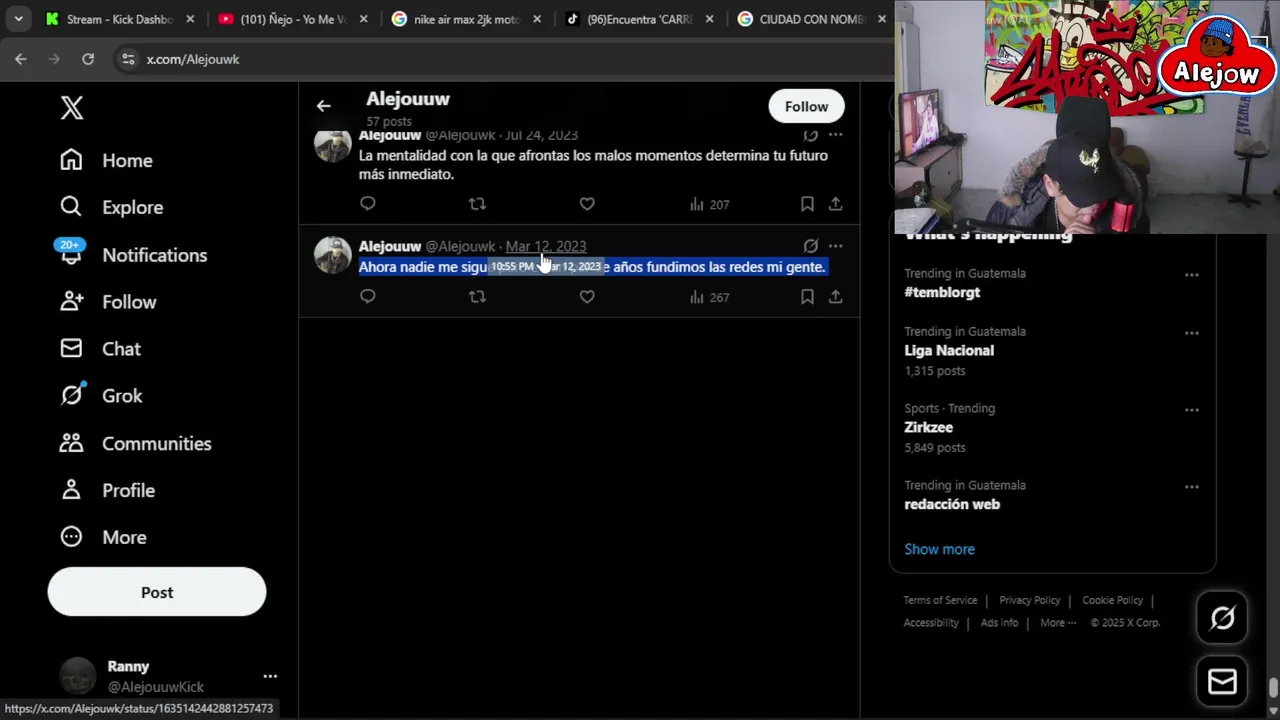Viewport: 1280px width, 720px height.
Task: Open Cookie Policy link
Action: (x=1112, y=600)
